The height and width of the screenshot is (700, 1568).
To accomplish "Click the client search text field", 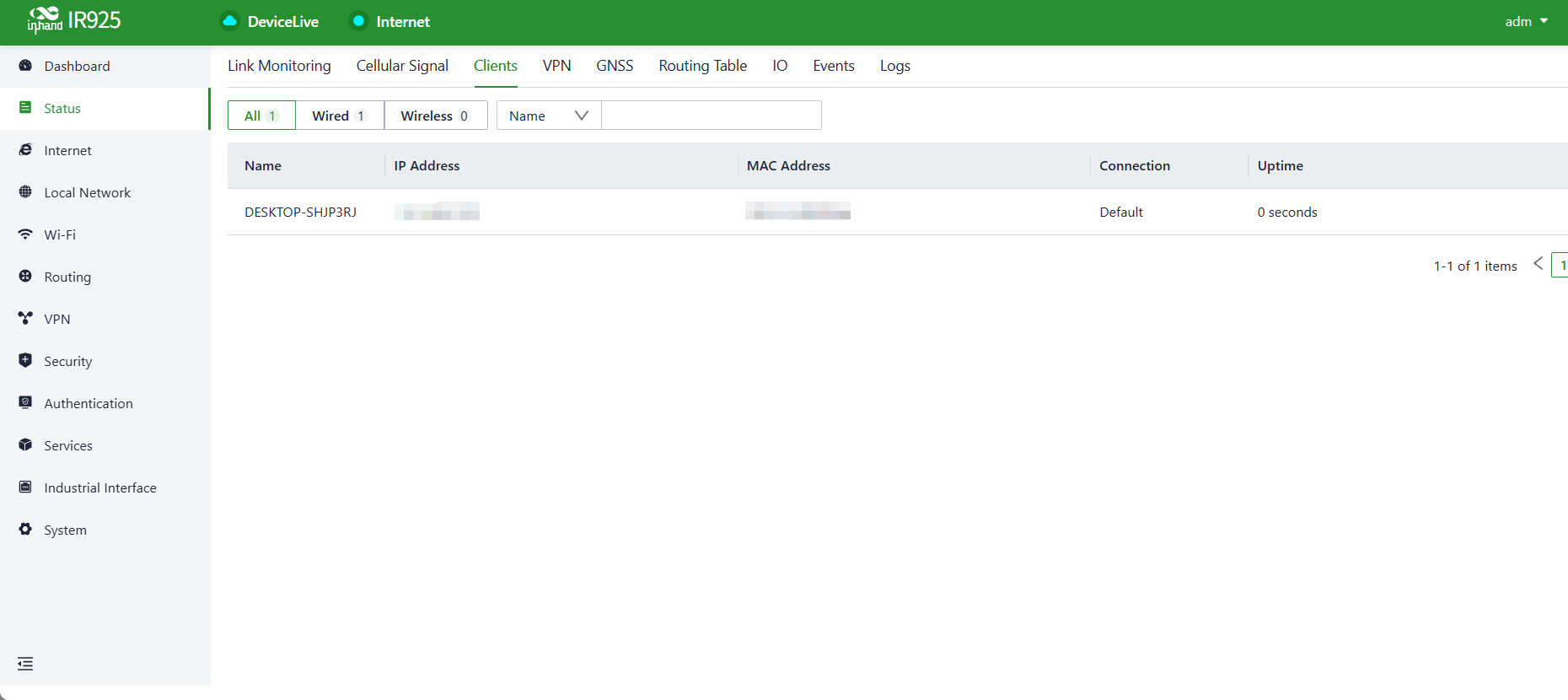I will [x=712, y=116].
